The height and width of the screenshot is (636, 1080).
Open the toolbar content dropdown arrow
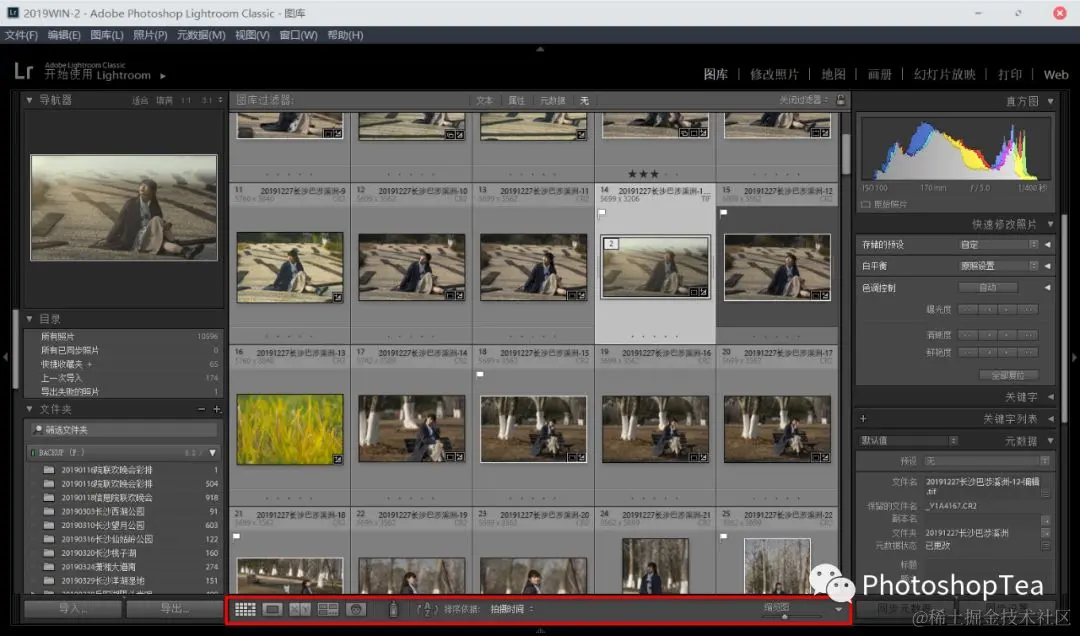[x=838, y=609]
